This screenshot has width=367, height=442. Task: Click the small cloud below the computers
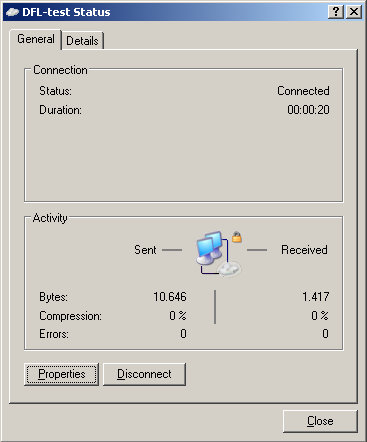pyautogui.click(x=229, y=269)
